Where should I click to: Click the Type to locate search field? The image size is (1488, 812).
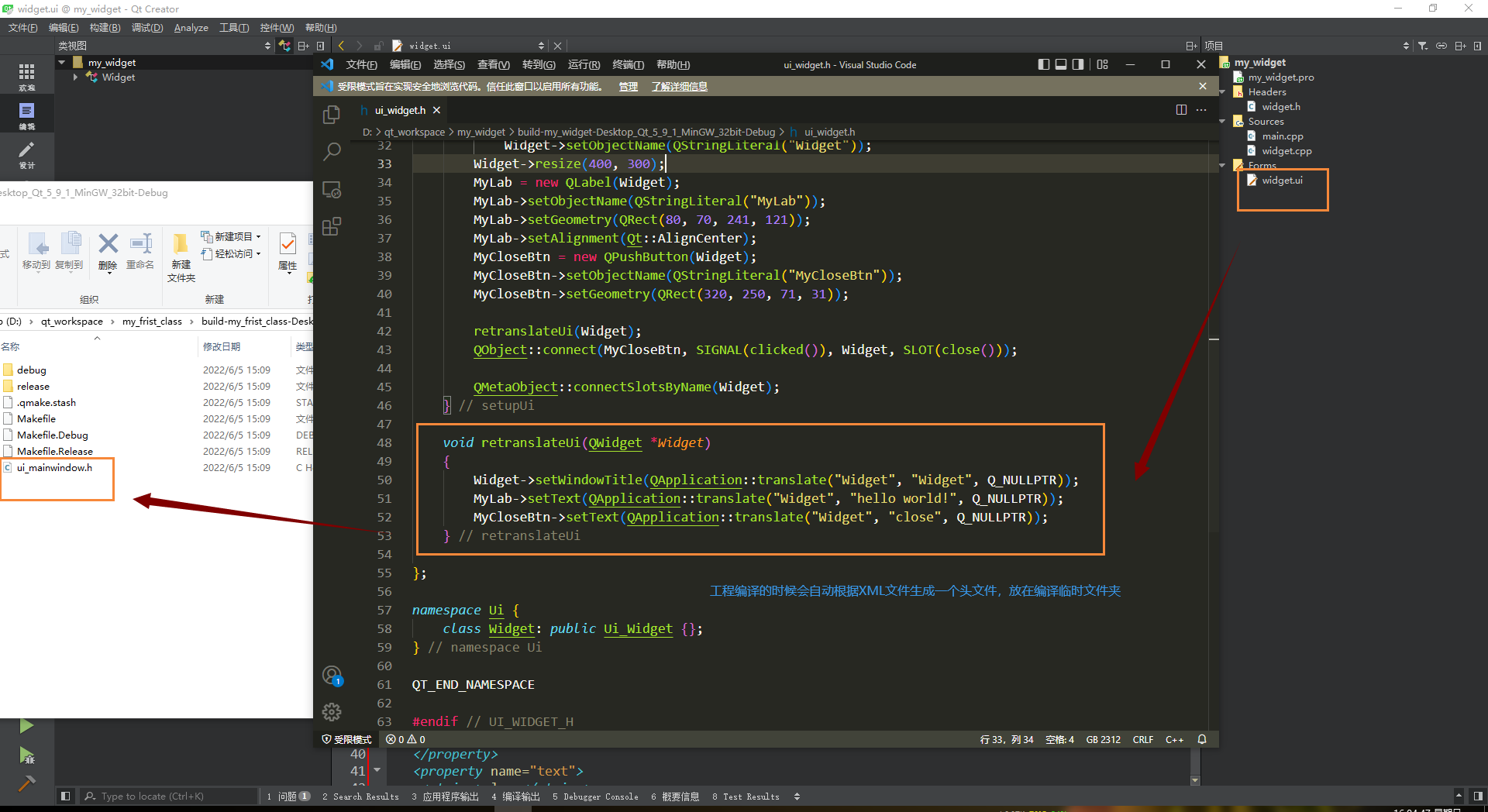[x=170, y=797]
